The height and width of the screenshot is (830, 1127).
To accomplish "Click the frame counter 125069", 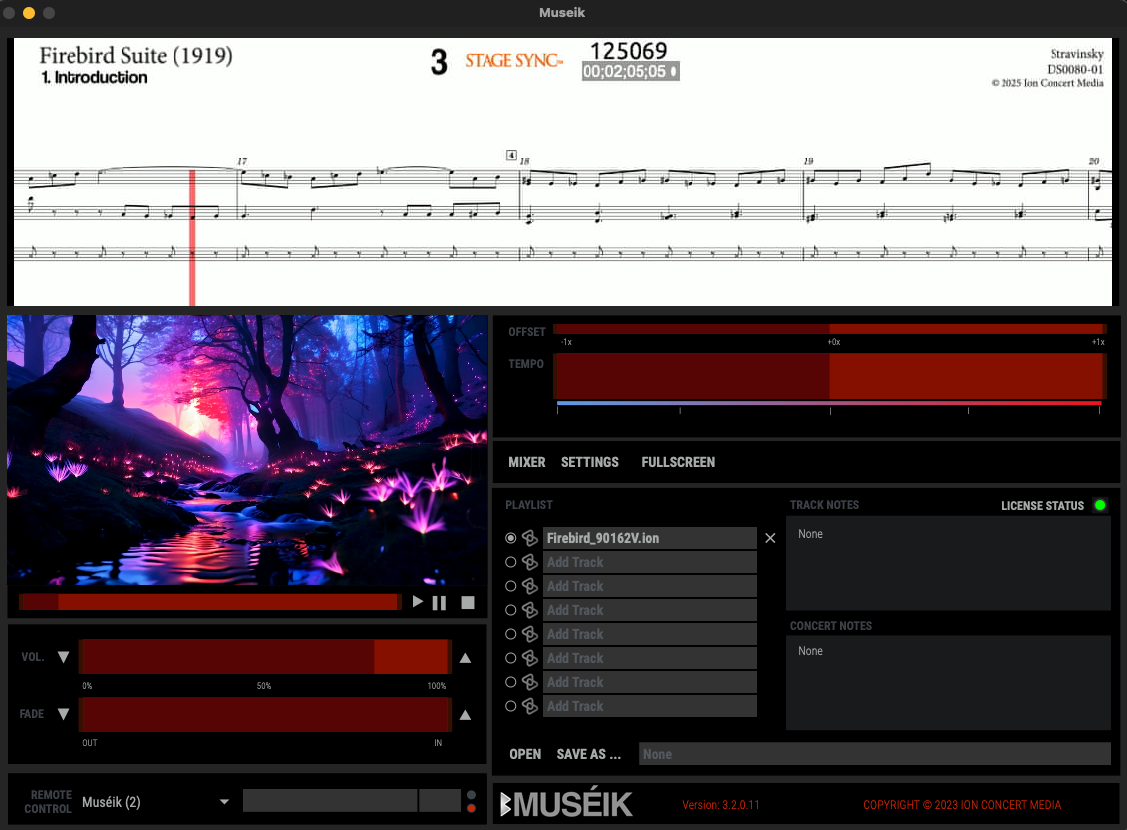I will [x=629, y=50].
